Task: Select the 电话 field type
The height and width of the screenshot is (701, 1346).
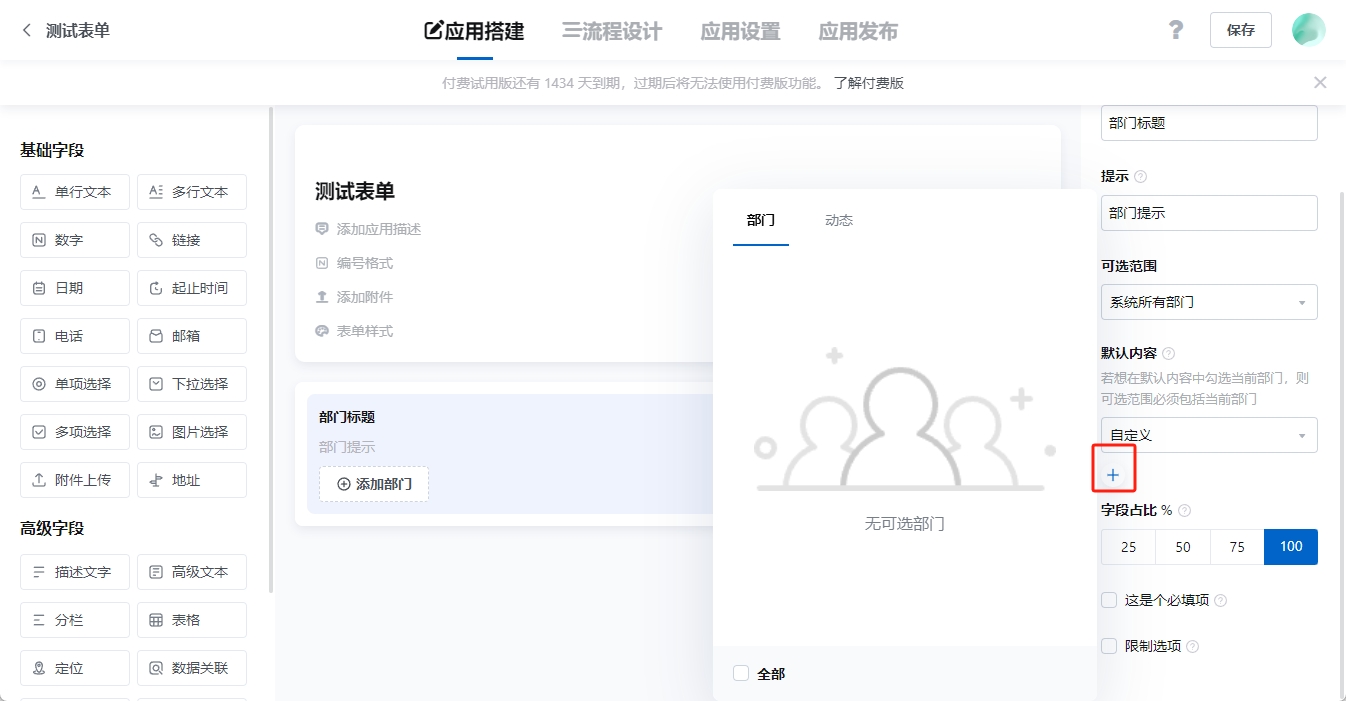Action: pos(74,335)
